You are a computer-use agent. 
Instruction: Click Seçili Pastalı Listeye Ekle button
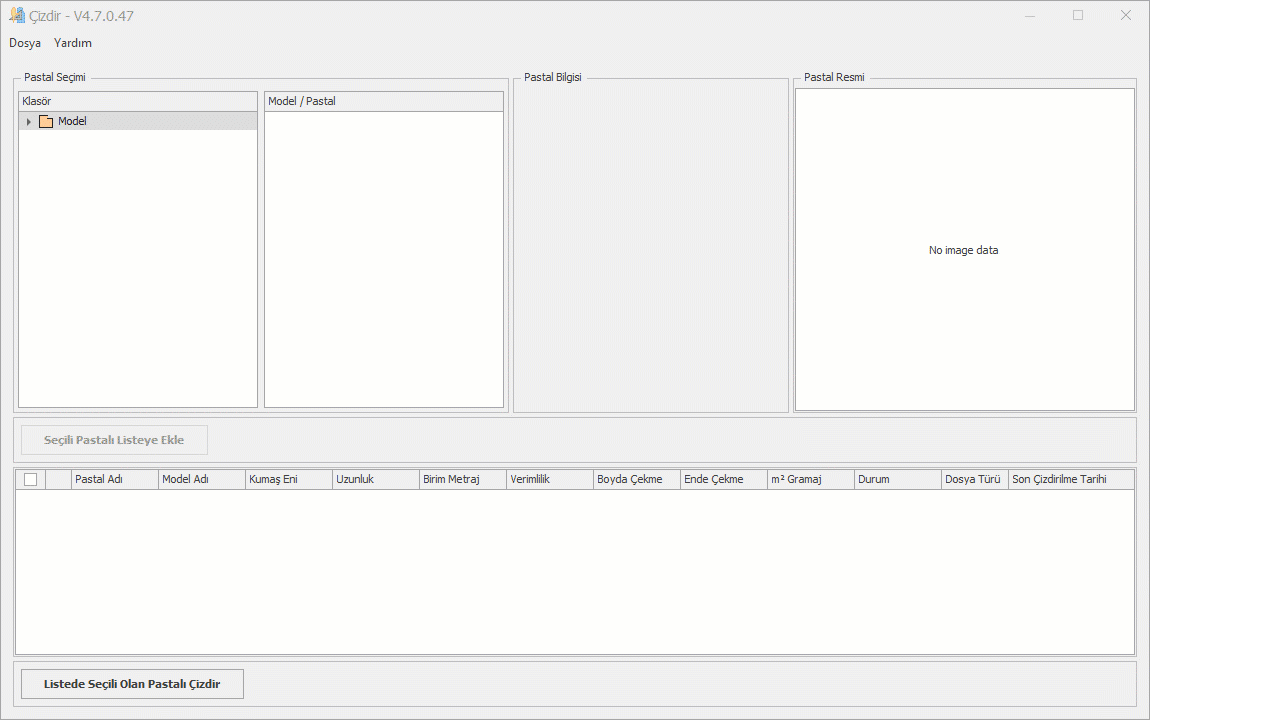(114, 440)
